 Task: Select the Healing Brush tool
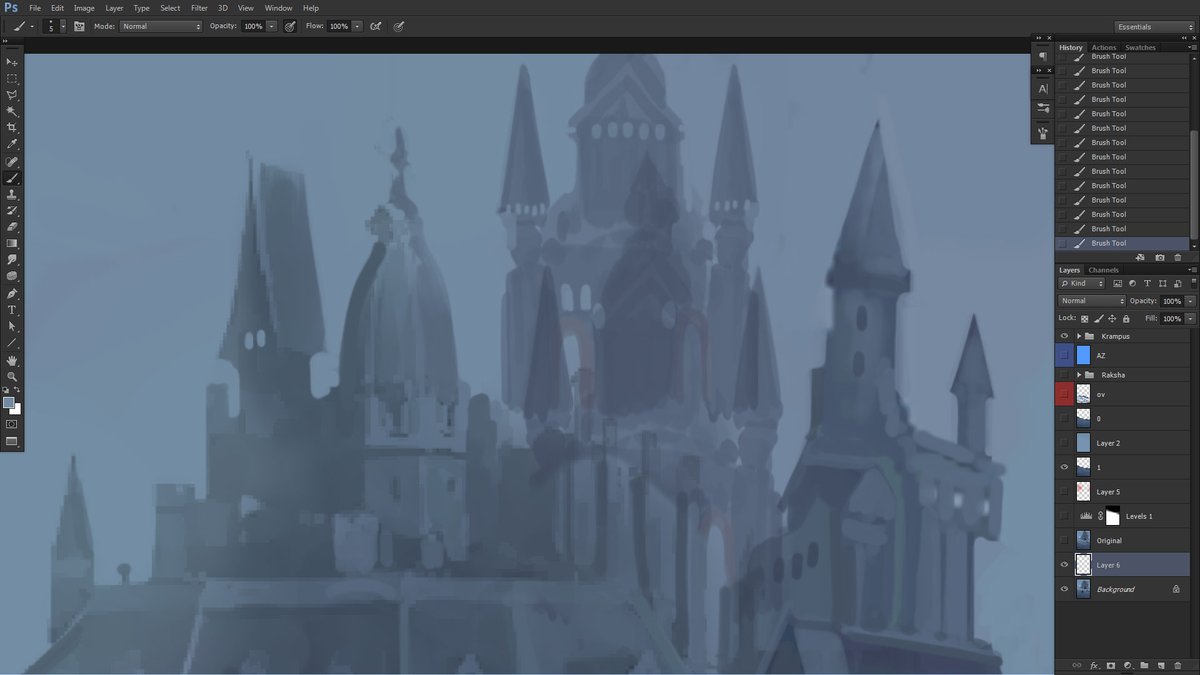12,161
